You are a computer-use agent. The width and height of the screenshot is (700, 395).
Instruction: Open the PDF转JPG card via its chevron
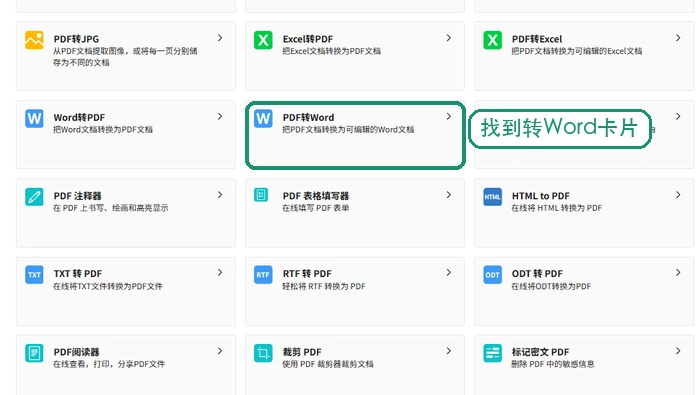pos(220,38)
